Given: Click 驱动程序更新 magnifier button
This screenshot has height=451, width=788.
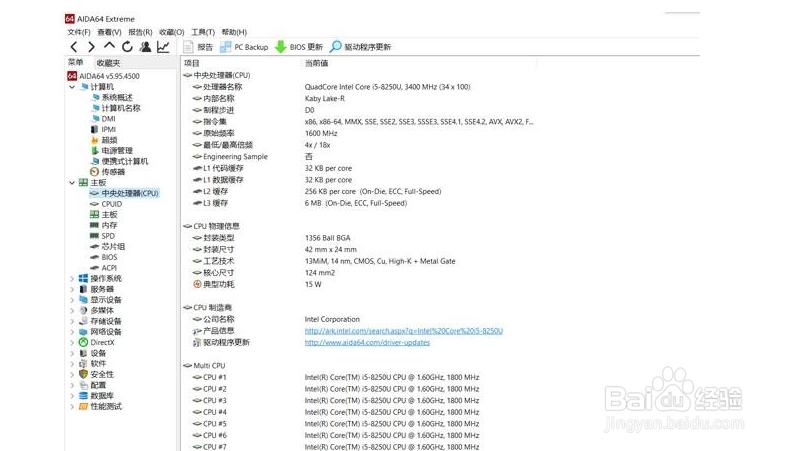Looking at the screenshot, I should click(360, 47).
